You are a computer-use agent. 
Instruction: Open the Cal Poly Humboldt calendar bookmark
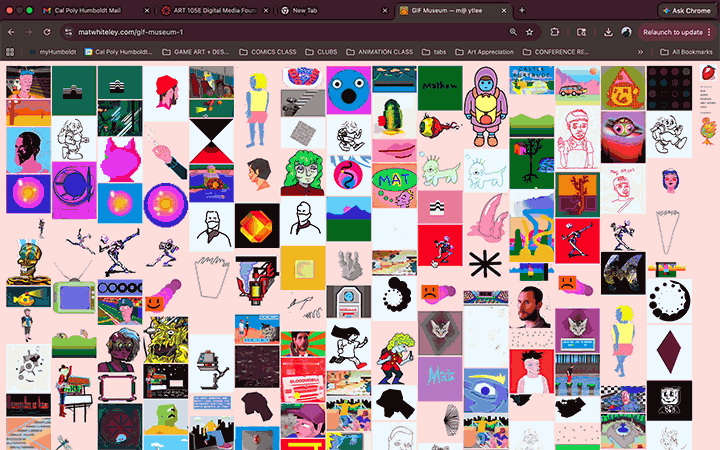(x=119, y=52)
